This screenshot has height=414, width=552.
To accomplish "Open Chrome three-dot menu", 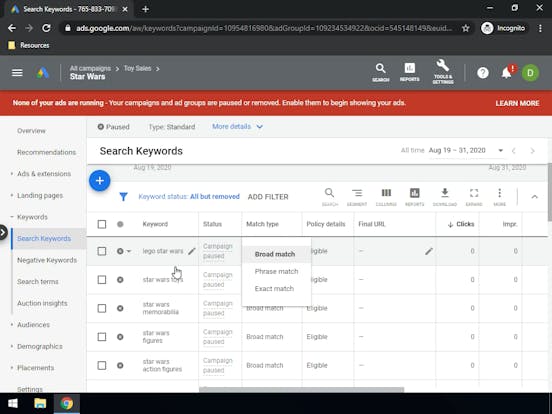I will [x=540, y=28].
